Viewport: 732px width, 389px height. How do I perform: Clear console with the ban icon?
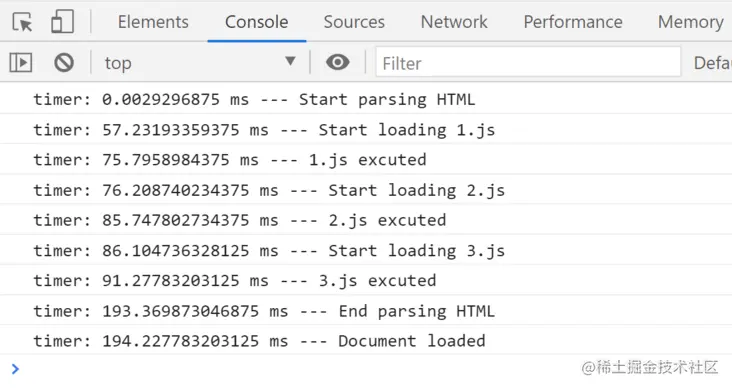[64, 63]
